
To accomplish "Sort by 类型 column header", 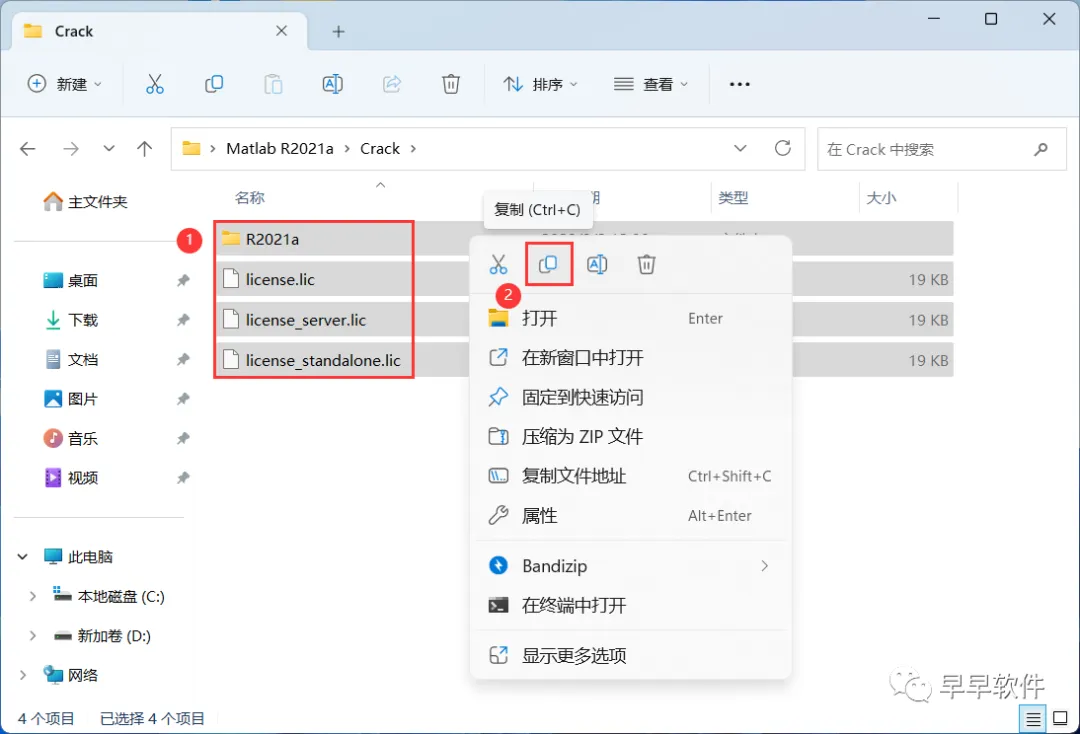I will (x=733, y=198).
